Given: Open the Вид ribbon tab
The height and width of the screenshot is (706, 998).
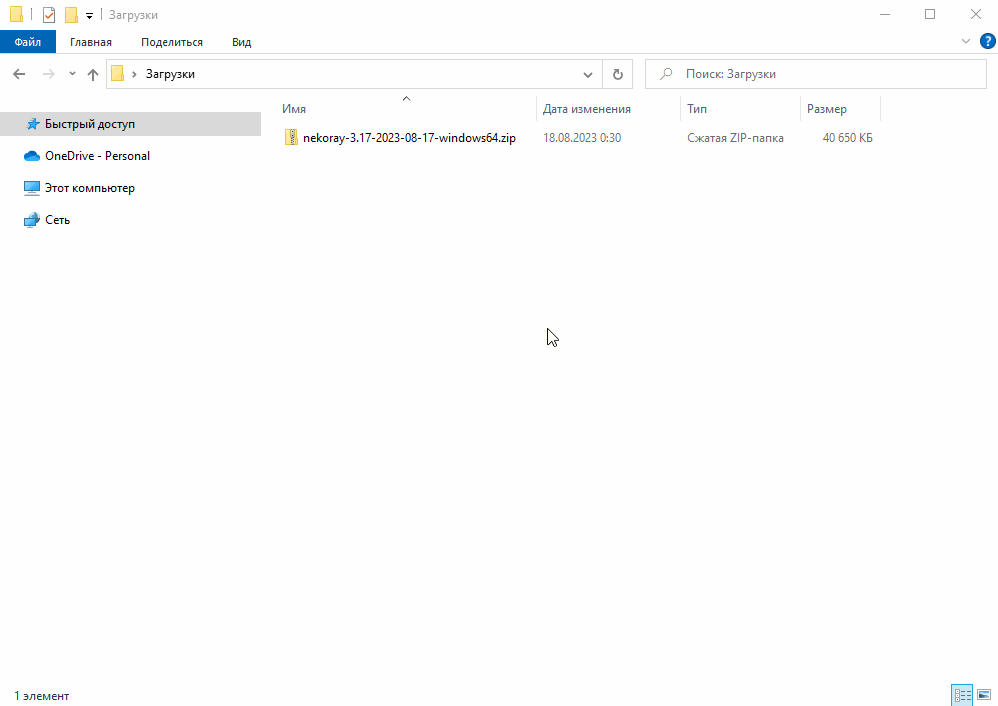Looking at the screenshot, I should coord(242,42).
